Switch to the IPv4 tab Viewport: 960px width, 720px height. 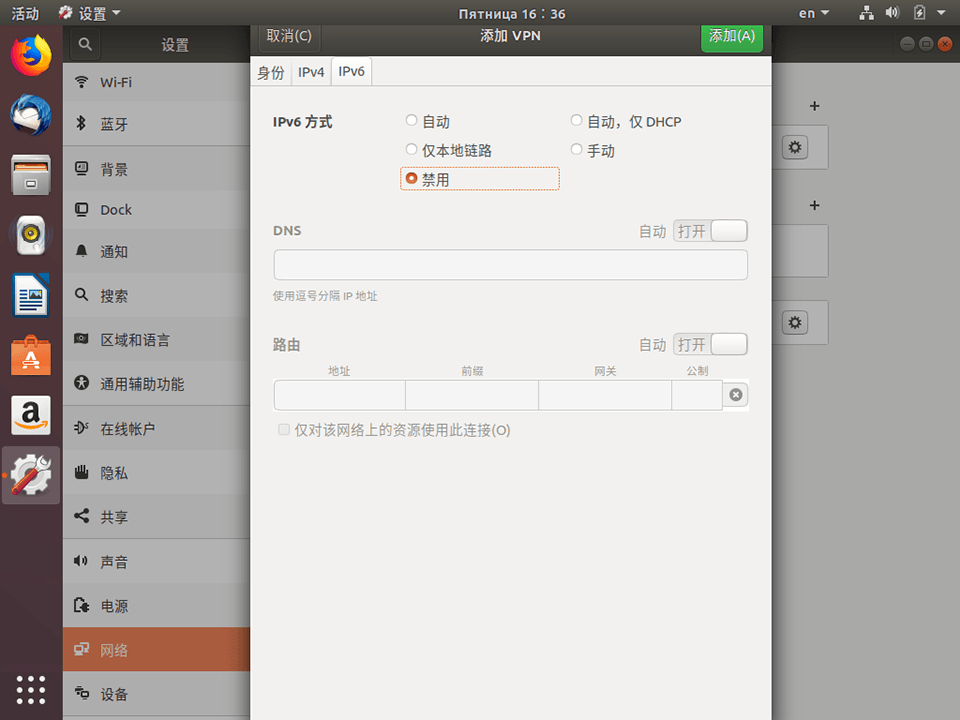310,71
